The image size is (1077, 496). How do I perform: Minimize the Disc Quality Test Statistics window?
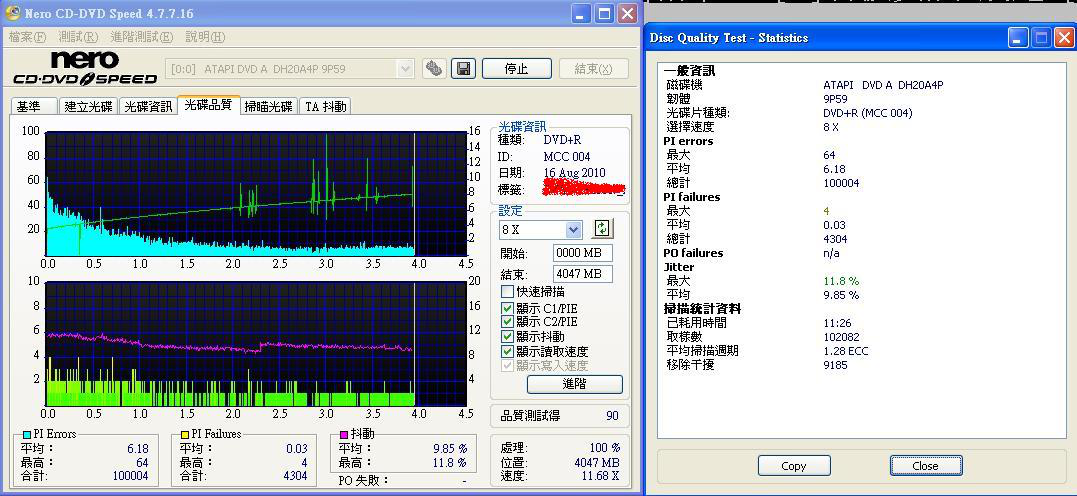point(1018,38)
